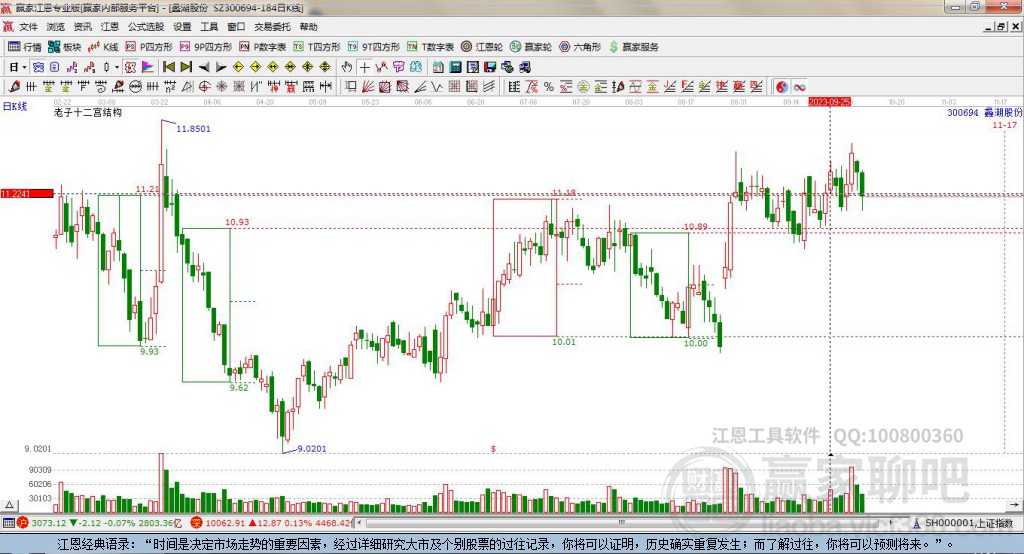Select the red pencil drawing tool

click(x=14, y=86)
